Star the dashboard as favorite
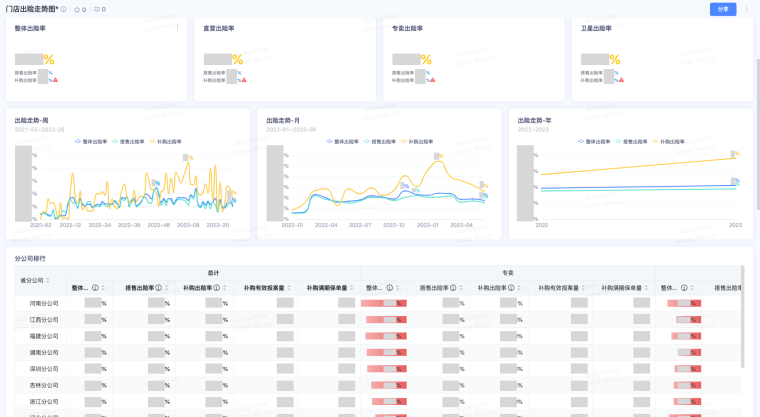The image size is (760, 417). [77, 9]
